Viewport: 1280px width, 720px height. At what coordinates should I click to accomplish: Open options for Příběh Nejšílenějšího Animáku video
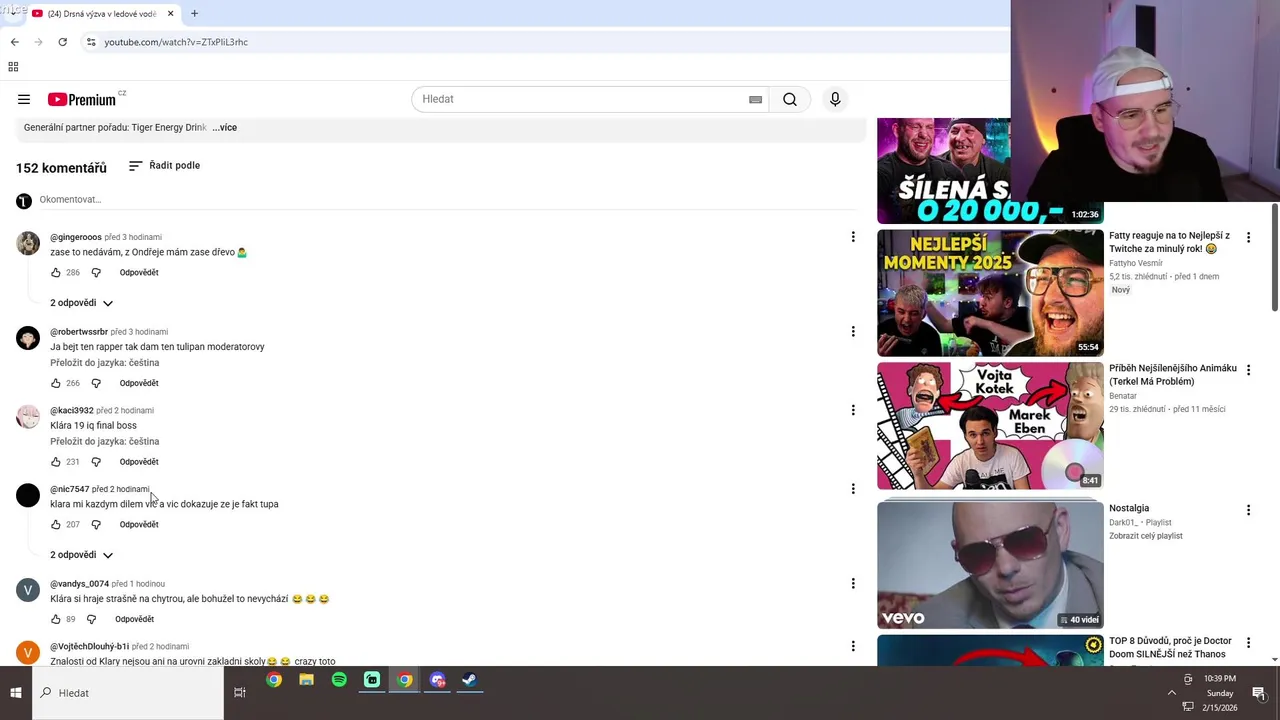[x=1248, y=369]
